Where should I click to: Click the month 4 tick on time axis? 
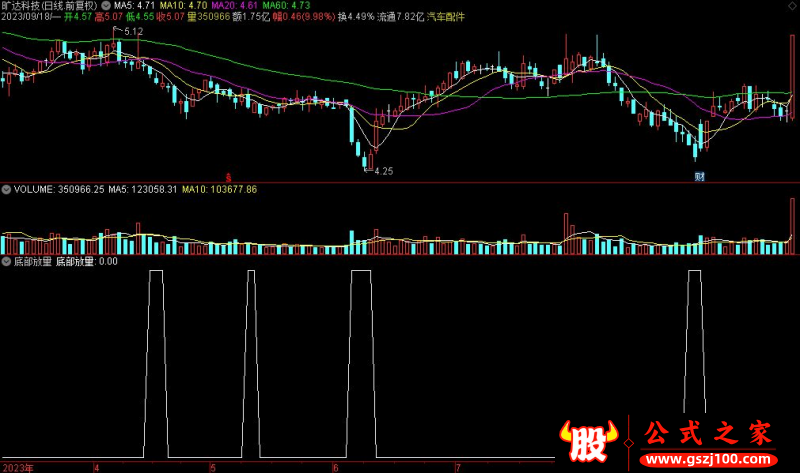coord(97,468)
